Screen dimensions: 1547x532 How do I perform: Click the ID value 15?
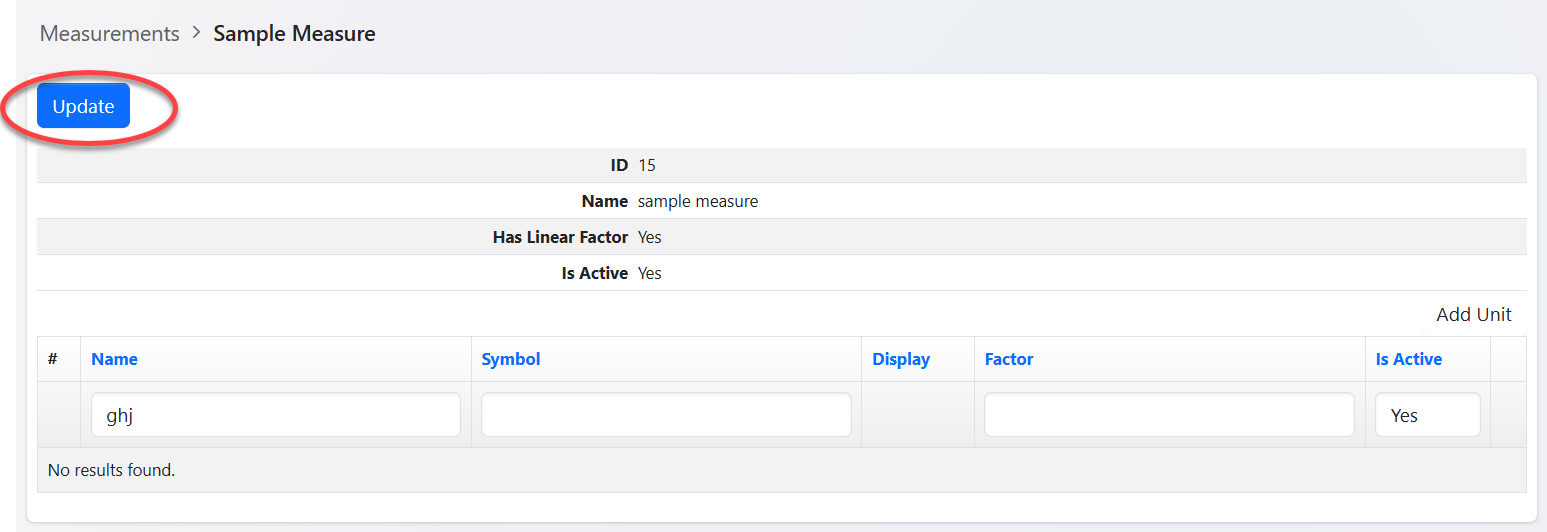pyautogui.click(x=646, y=165)
